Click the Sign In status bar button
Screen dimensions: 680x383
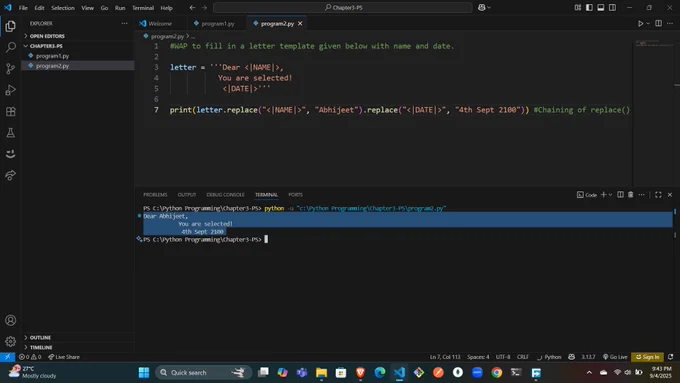click(647, 357)
